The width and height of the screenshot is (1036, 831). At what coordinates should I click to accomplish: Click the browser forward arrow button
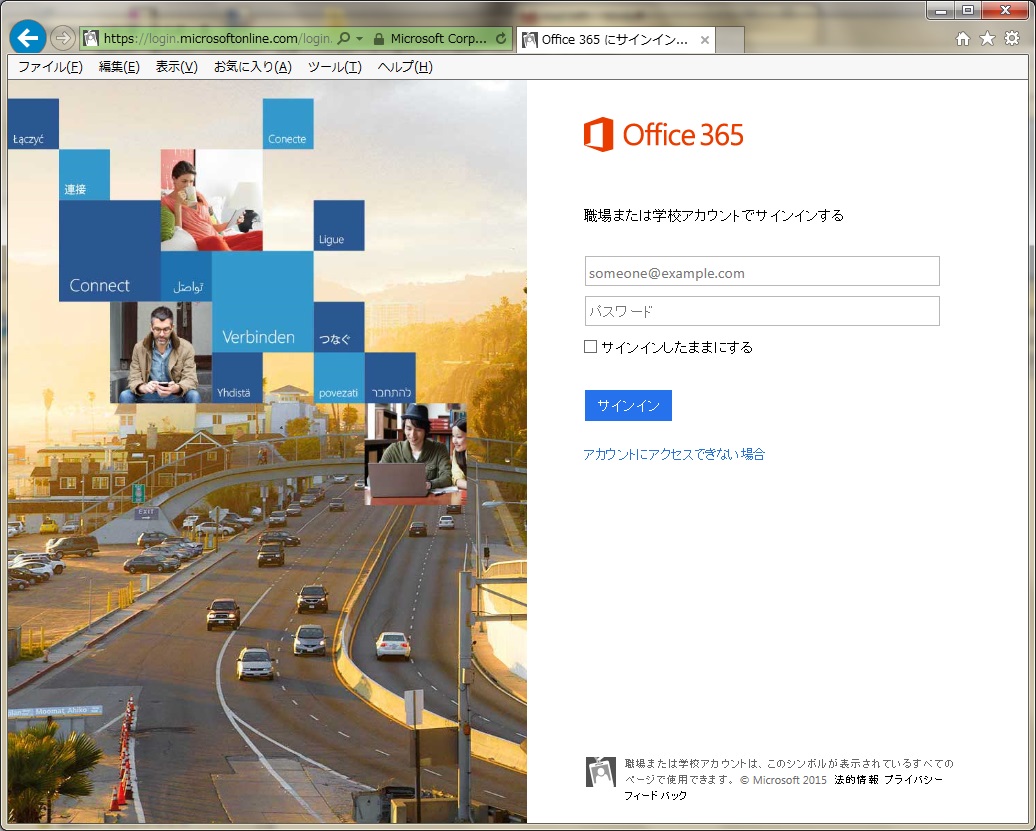(62, 38)
